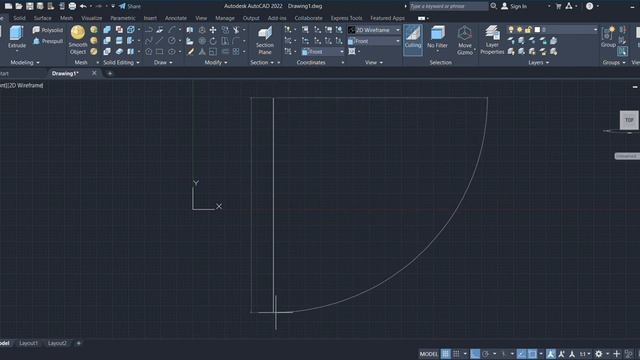
Task: Click the Erase tool in Modify
Action: [191, 52]
